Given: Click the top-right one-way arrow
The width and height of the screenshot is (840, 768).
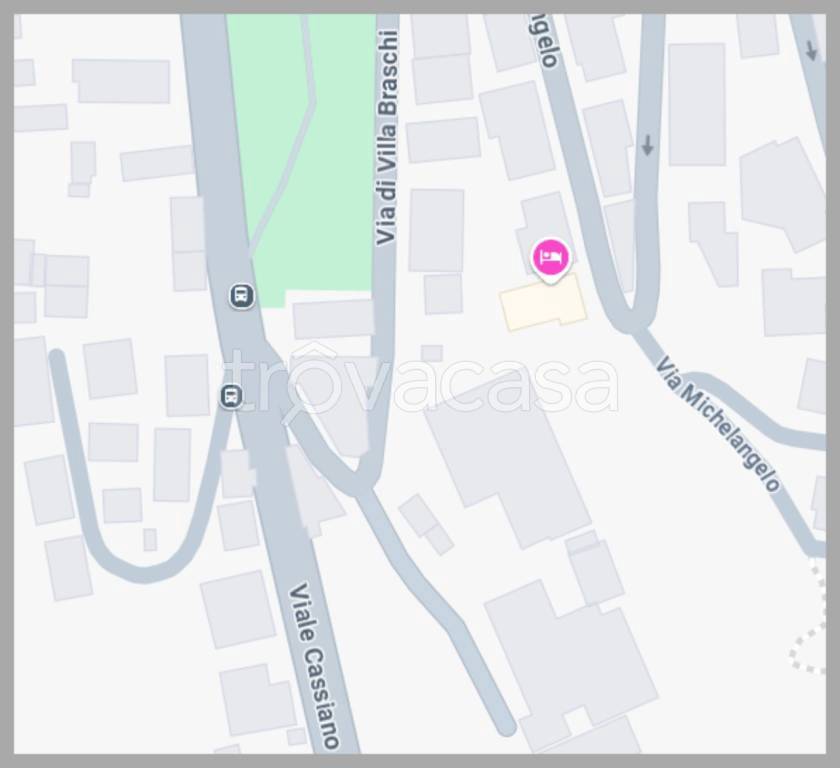Looking at the screenshot, I should pyautogui.click(x=811, y=50).
